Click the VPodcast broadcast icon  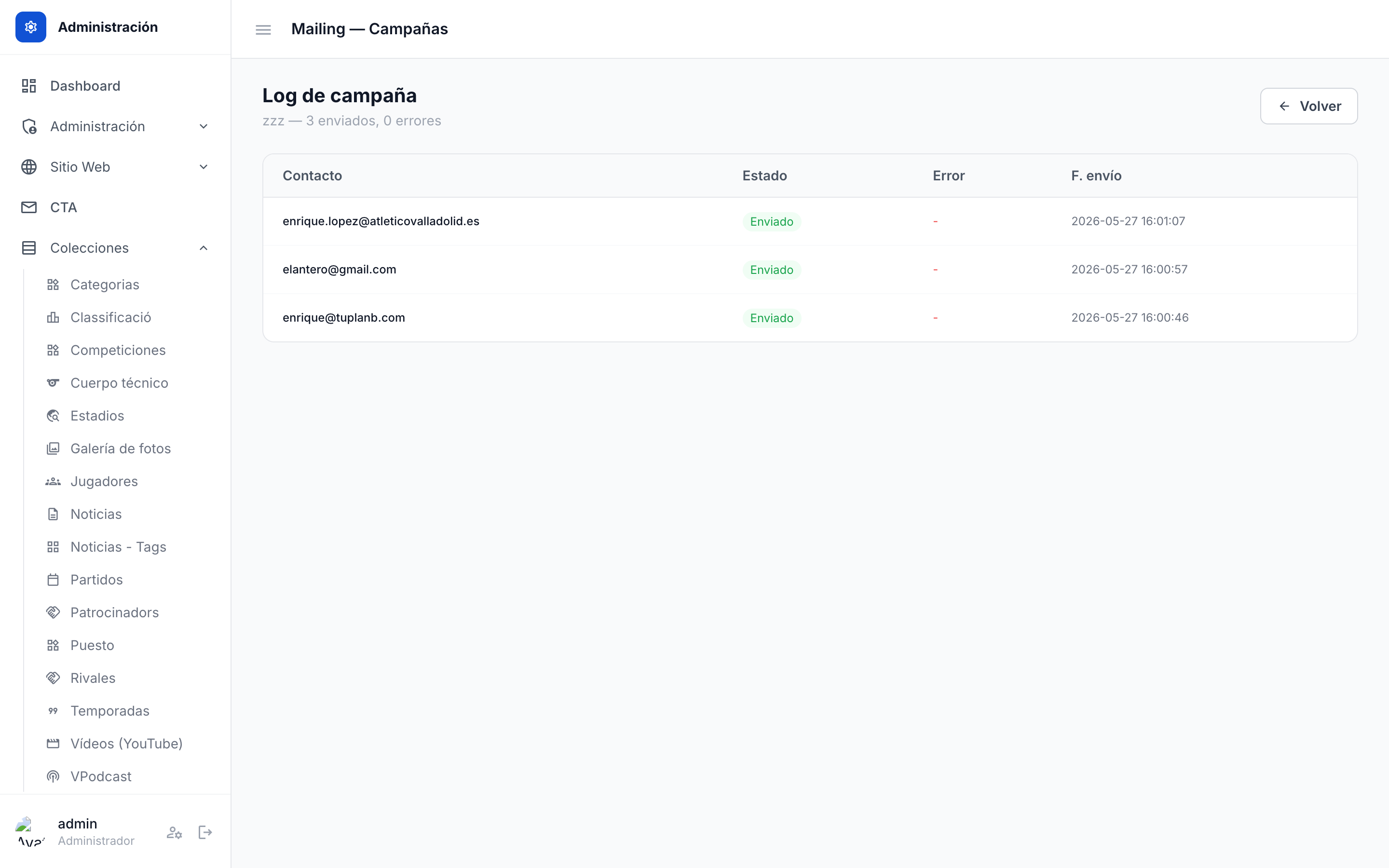(53, 776)
